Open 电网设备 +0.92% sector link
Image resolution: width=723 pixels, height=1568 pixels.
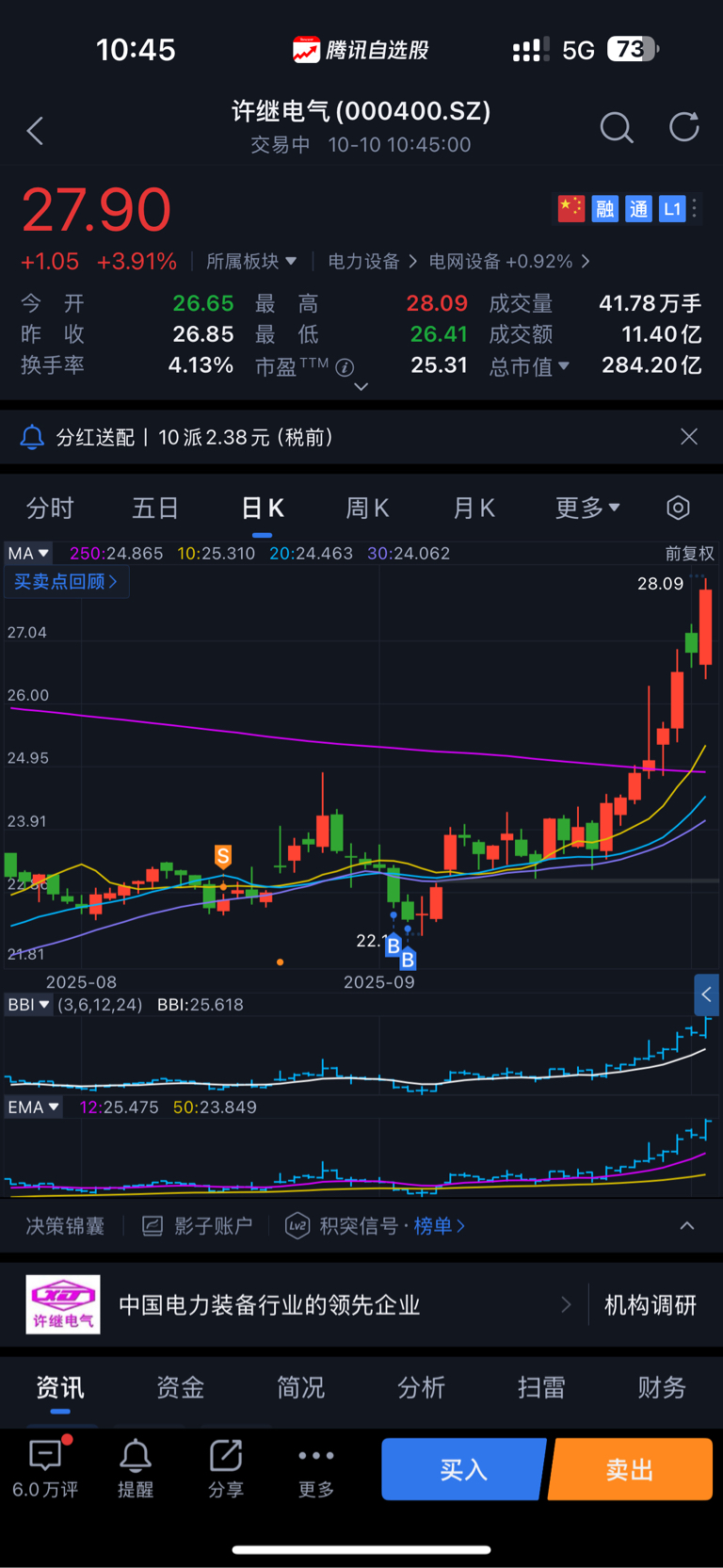point(509,261)
